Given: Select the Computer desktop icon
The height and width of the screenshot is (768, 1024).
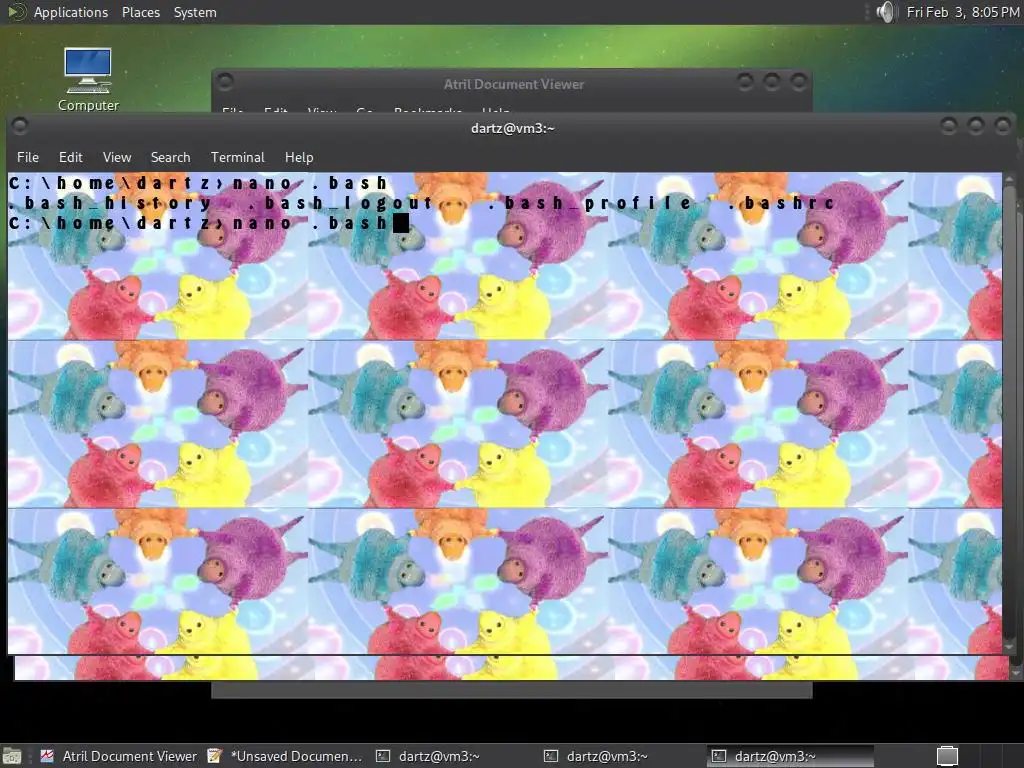Looking at the screenshot, I should click(x=88, y=80).
